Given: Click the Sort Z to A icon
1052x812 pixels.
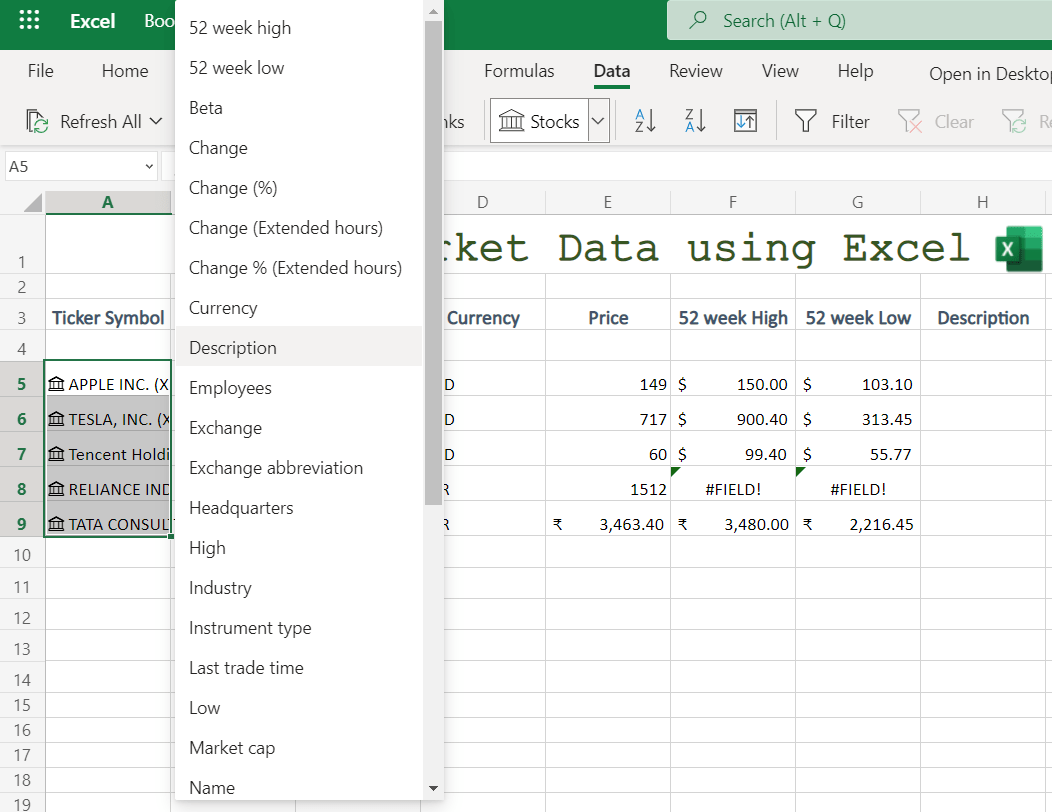Looking at the screenshot, I should (x=694, y=120).
